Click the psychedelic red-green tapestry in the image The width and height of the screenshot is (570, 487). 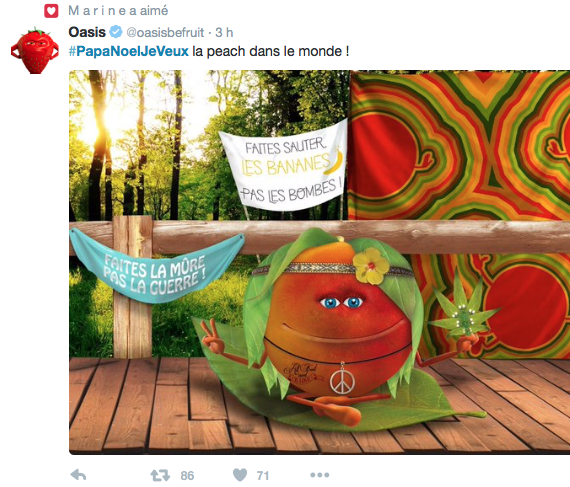pos(459,145)
